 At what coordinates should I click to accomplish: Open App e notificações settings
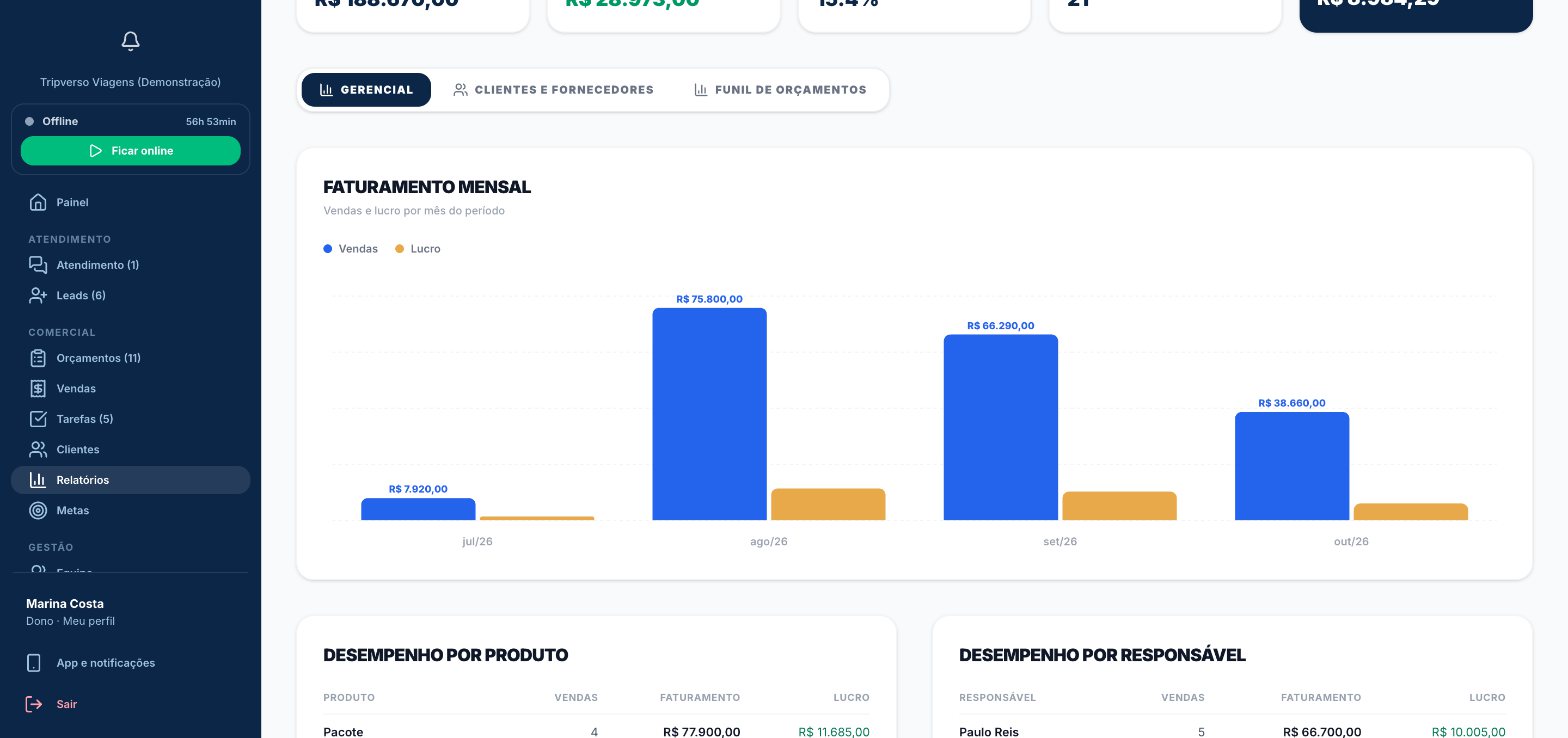131,663
